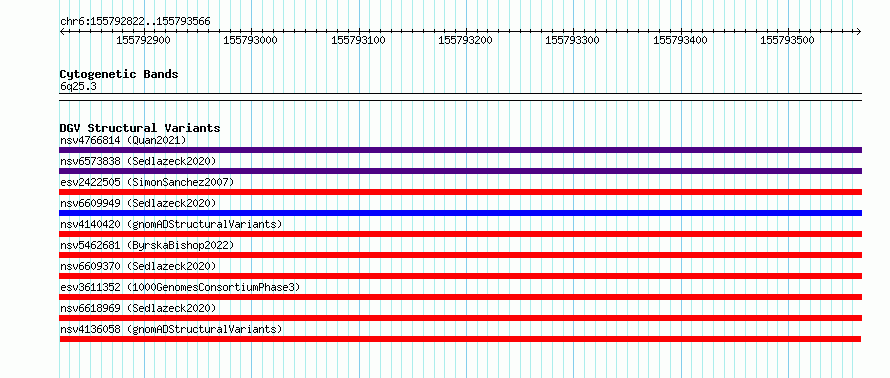Viewport: 890px width, 378px height.
Task: Select the blue bar under nsv6609949
Action: (460, 213)
